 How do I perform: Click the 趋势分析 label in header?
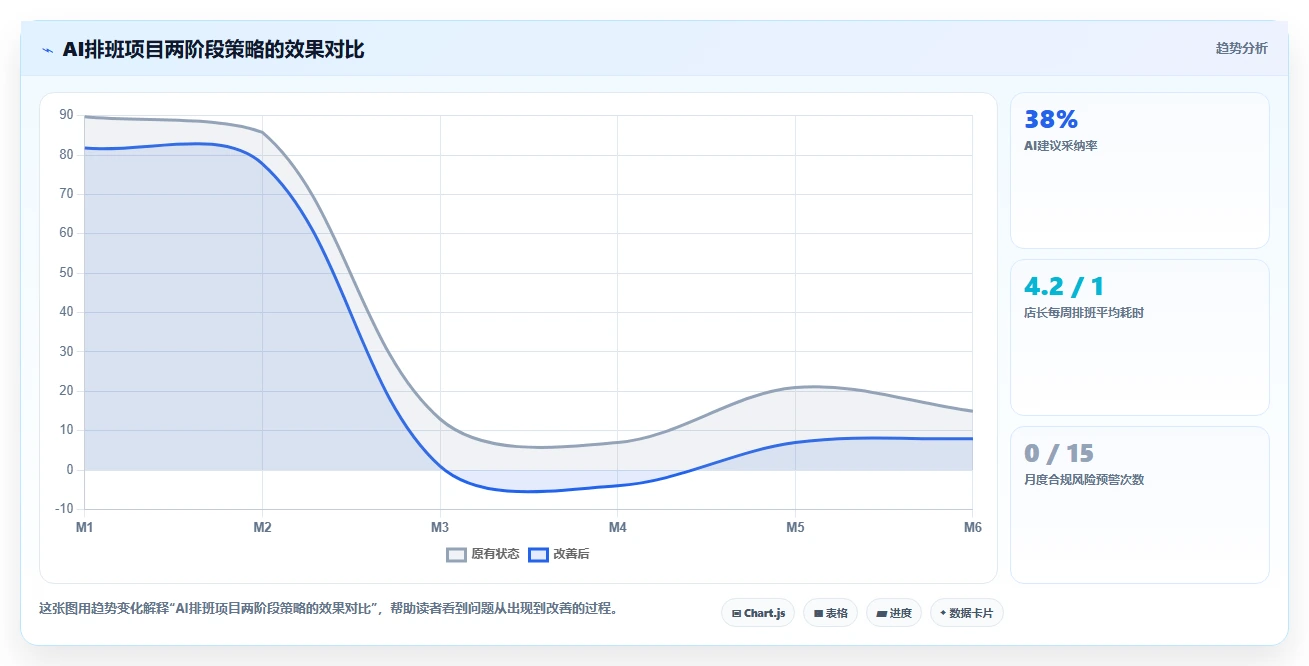(x=1241, y=48)
